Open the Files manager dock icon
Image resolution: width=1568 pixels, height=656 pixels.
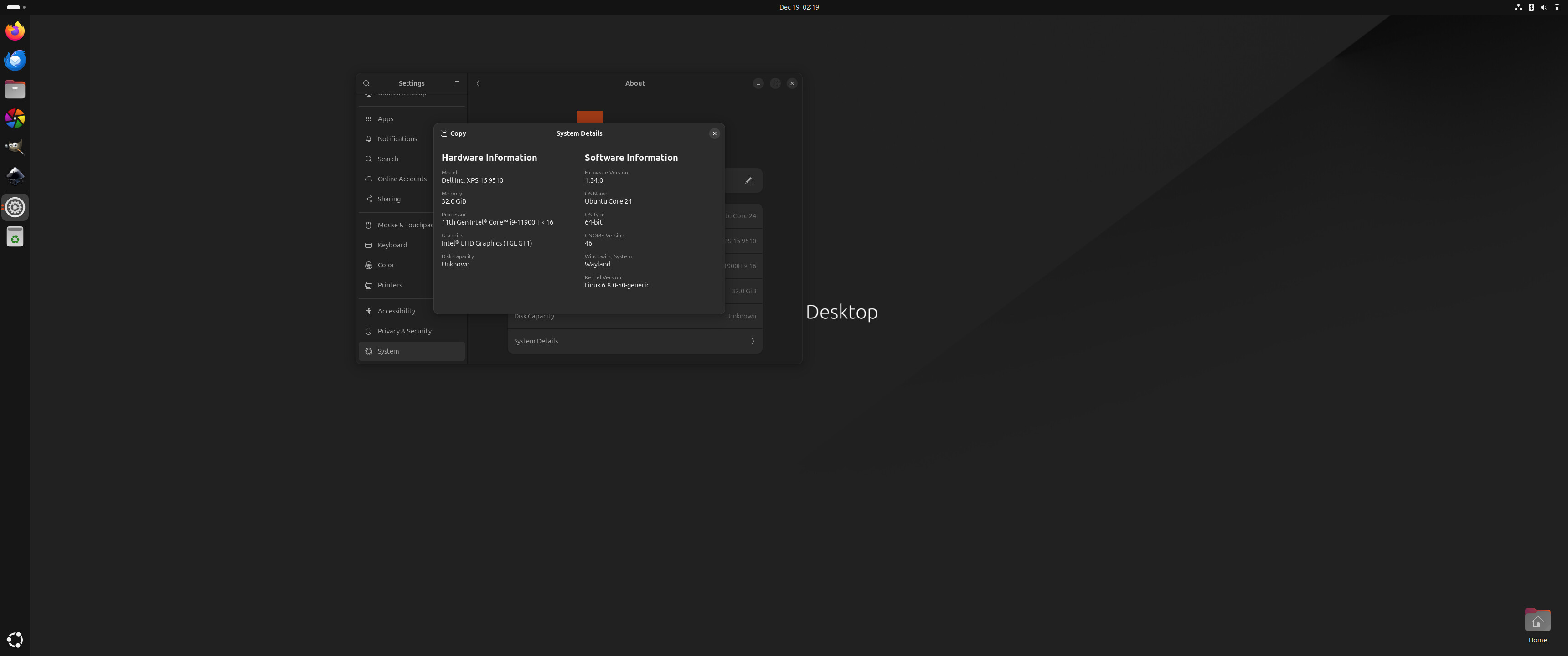15,89
